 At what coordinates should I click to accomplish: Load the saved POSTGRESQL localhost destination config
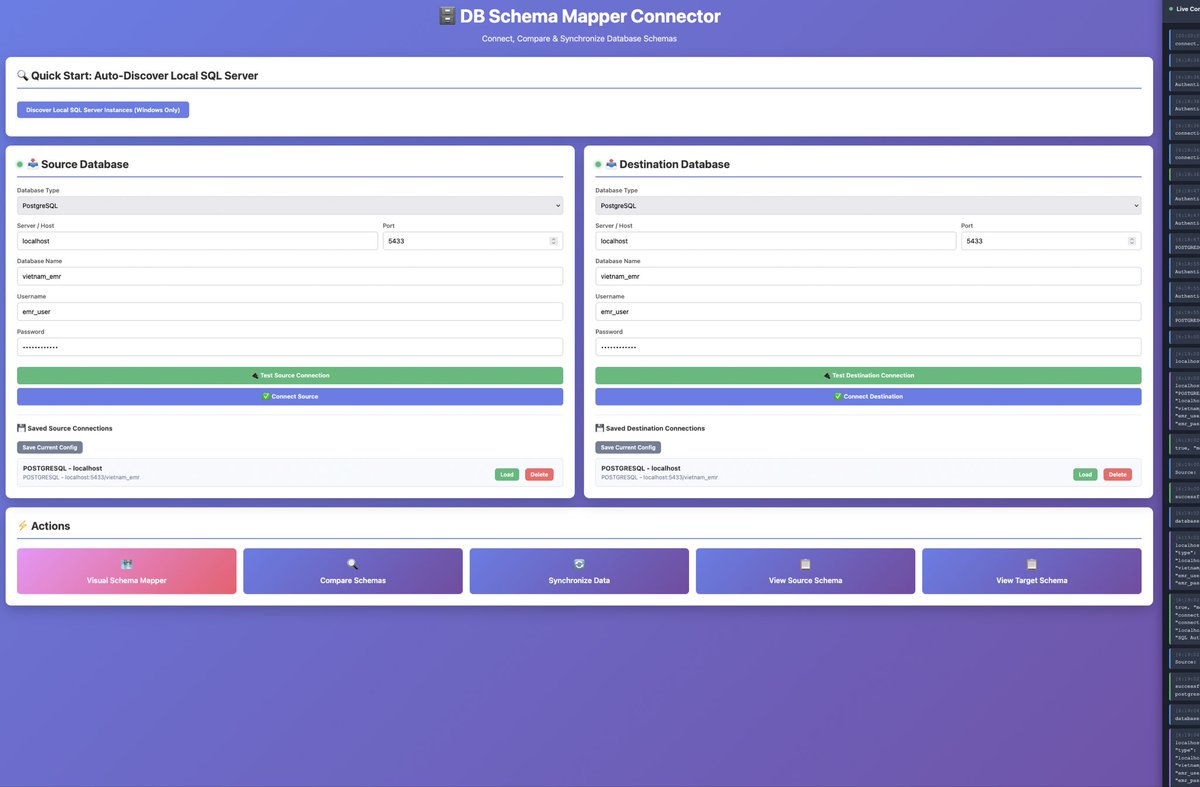click(1085, 474)
